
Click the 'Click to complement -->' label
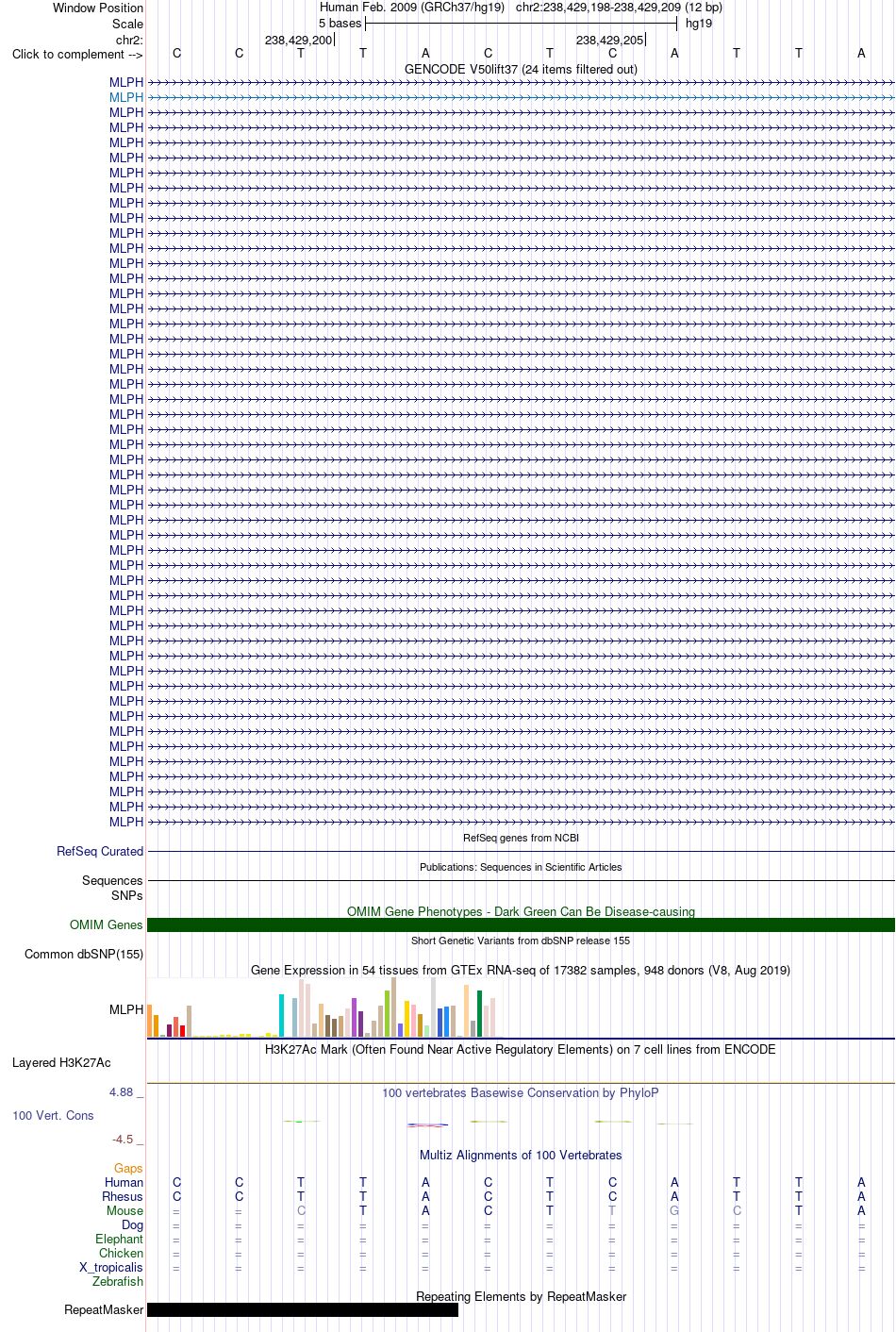point(77,54)
